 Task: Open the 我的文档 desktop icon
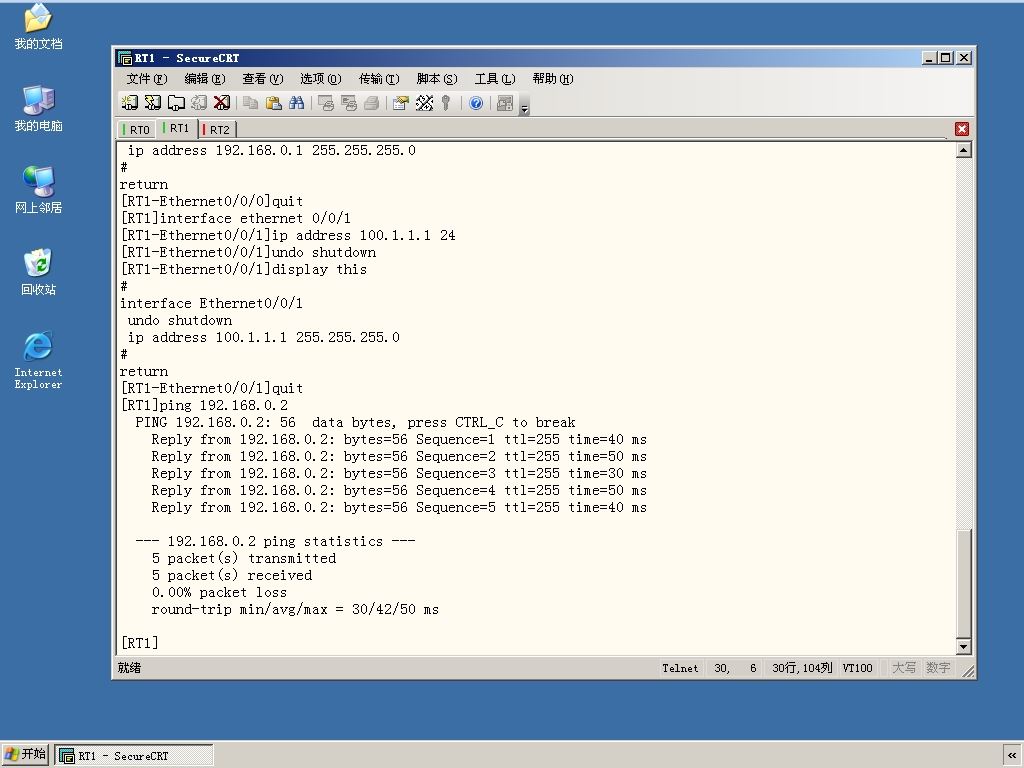[38, 27]
